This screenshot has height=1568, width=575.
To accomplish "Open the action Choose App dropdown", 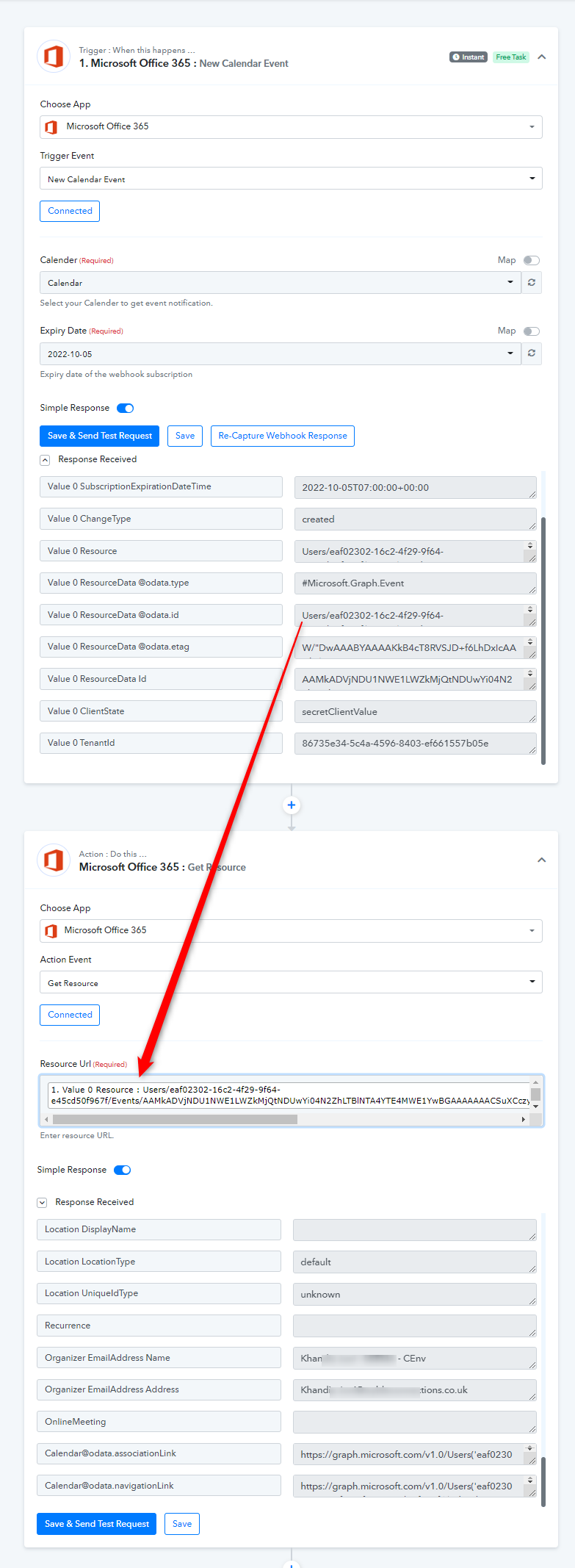I will click(x=292, y=931).
